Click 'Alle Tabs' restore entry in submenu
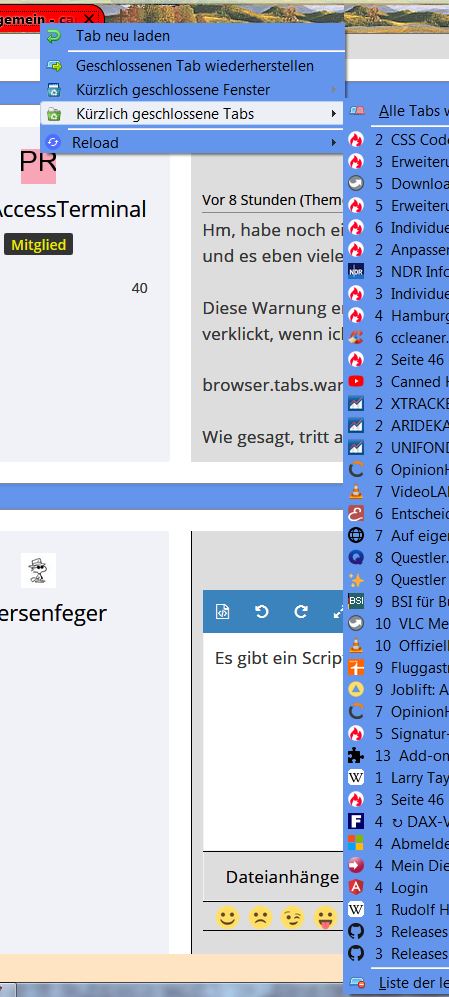 (x=399, y=111)
